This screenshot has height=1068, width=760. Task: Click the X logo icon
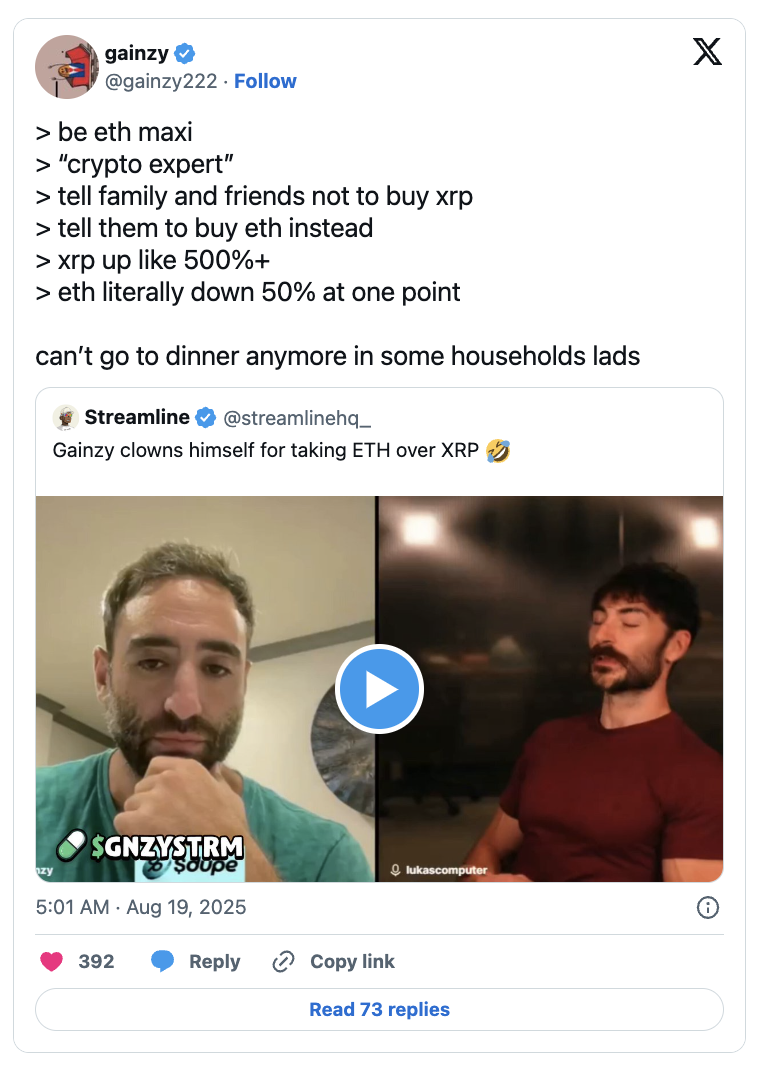click(707, 52)
